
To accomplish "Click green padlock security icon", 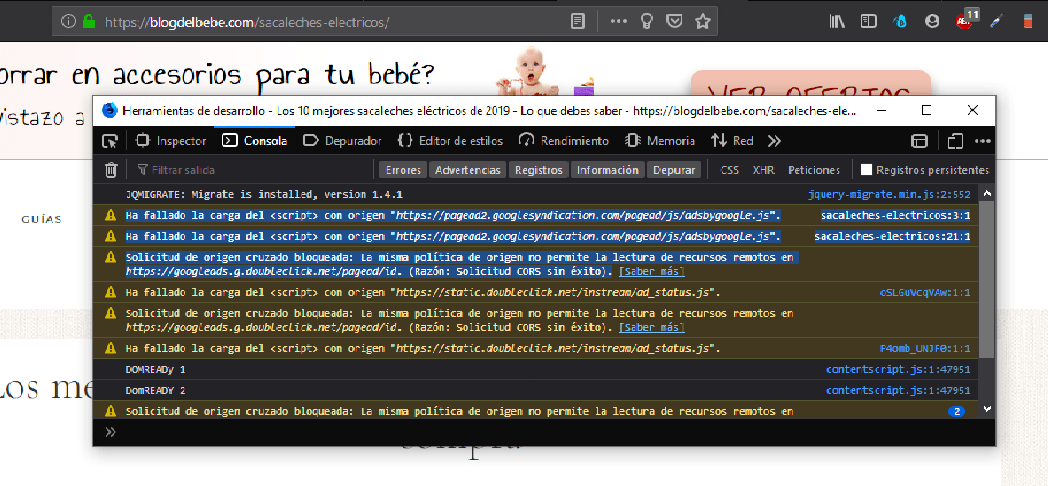I will click(x=88, y=21).
